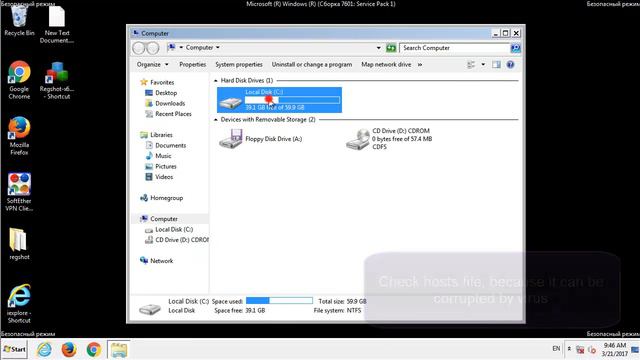Select Recent Places in navigation pane

(x=173, y=114)
